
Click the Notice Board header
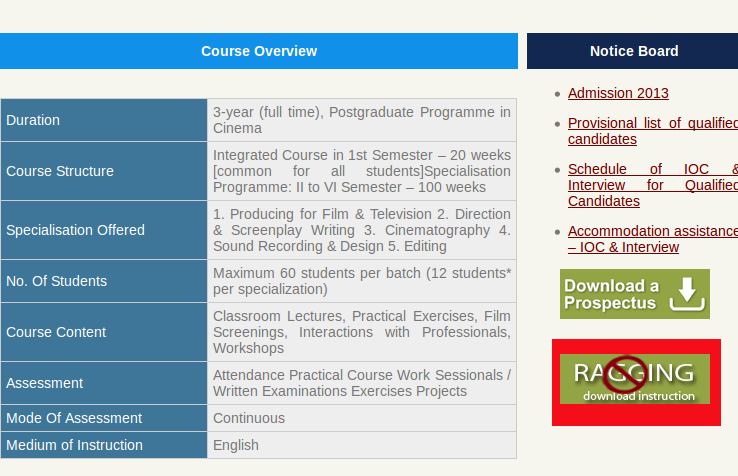pos(634,51)
